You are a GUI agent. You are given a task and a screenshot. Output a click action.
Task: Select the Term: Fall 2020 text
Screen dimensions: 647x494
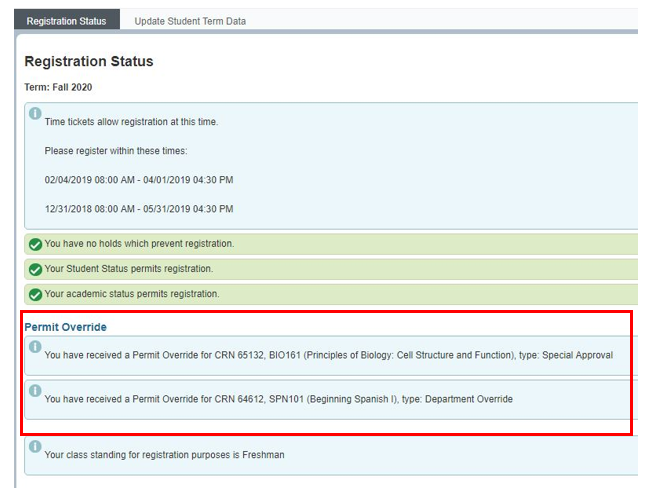(x=58, y=87)
